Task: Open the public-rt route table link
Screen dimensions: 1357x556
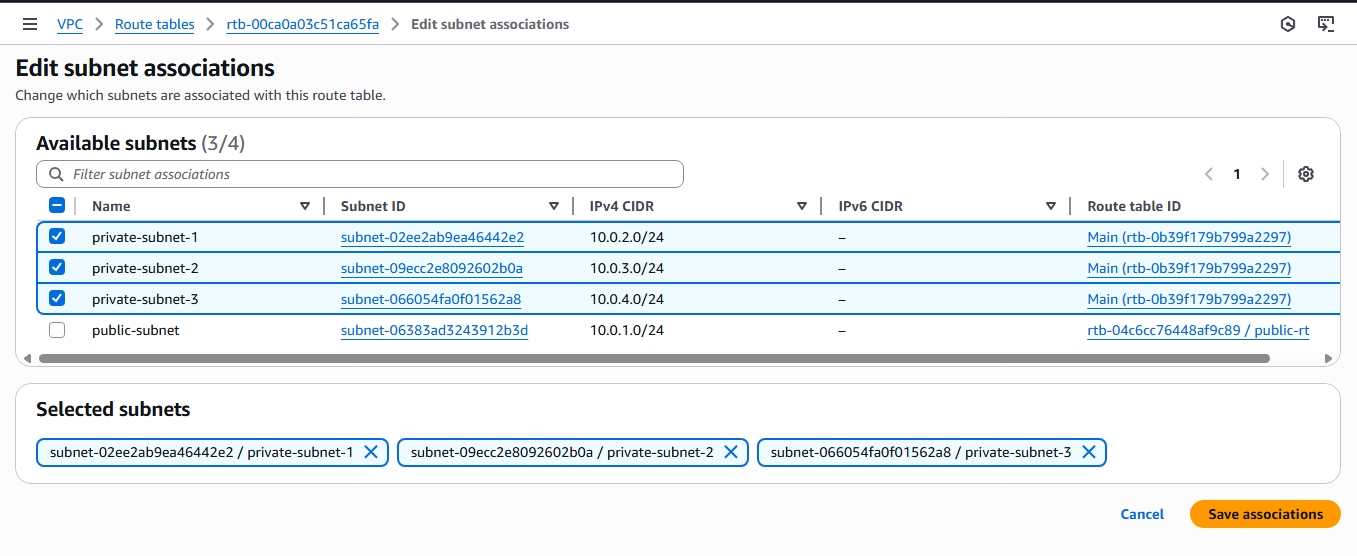Action: [x=1198, y=330]
